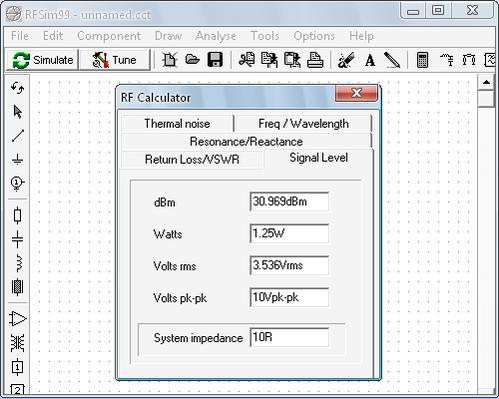Screen dimensions: 499x399
Task: Cut selection with scissors icon
Action: click(247, 60)
